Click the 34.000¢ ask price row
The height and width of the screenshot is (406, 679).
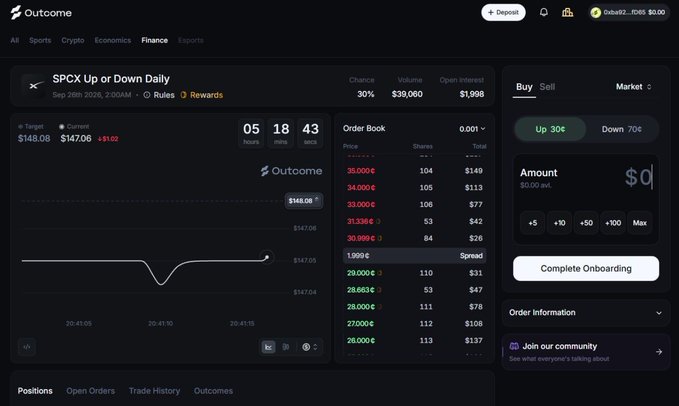click(x=414, y=187)
